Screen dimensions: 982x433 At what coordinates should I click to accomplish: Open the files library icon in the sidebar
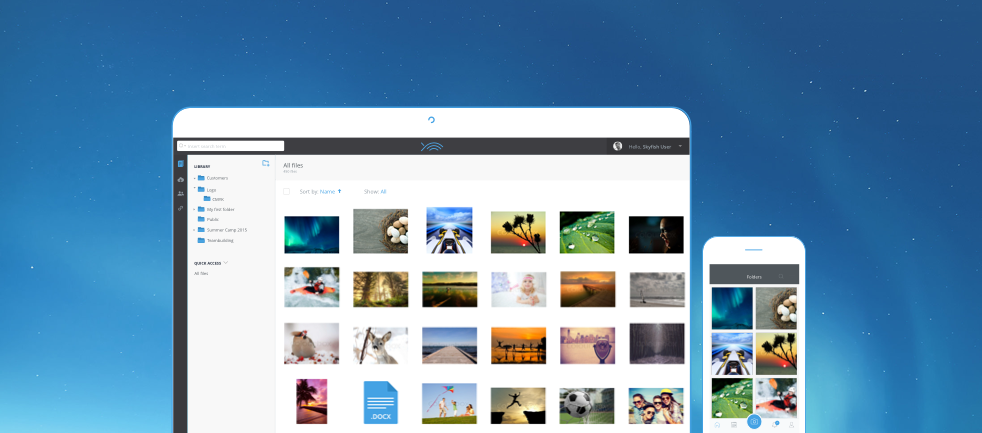pyautogui.click(x=180, y=164)
